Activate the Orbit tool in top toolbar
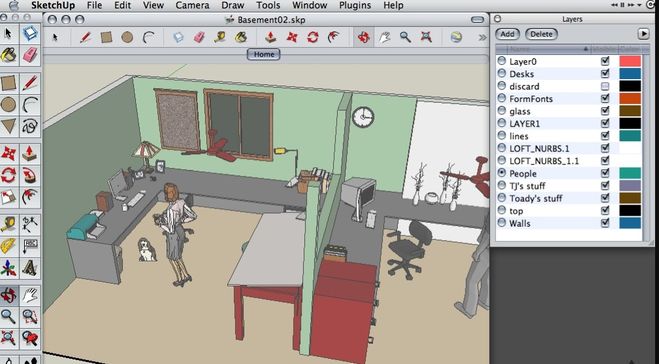 363,37
